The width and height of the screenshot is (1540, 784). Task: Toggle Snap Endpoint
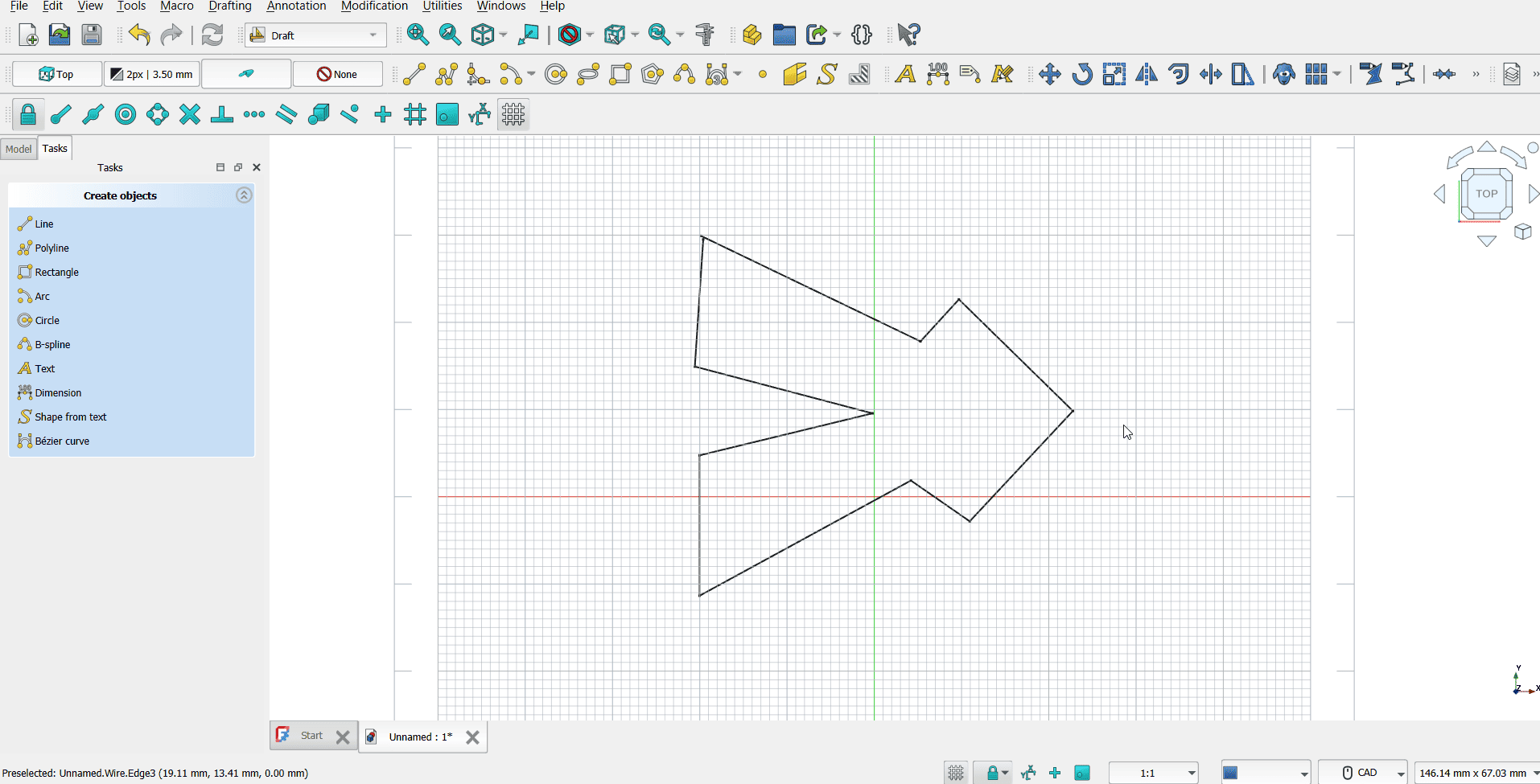point(60,115)
